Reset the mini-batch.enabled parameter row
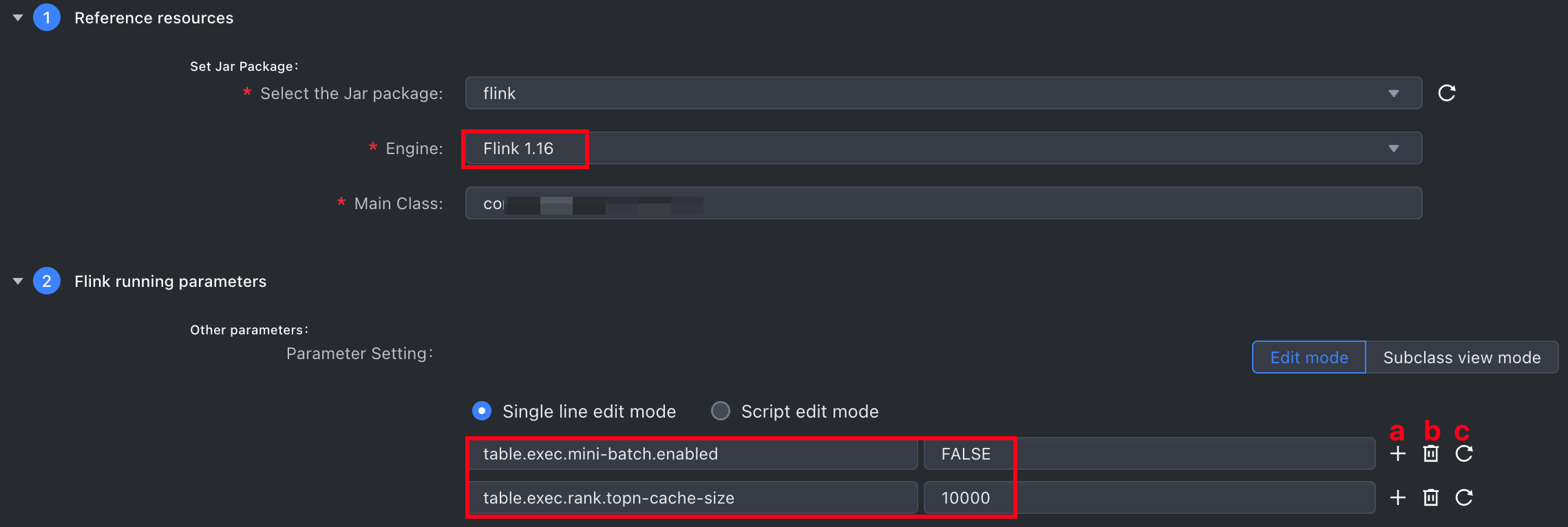This screenshot has height=527, width=1568. coord(1463,453)
